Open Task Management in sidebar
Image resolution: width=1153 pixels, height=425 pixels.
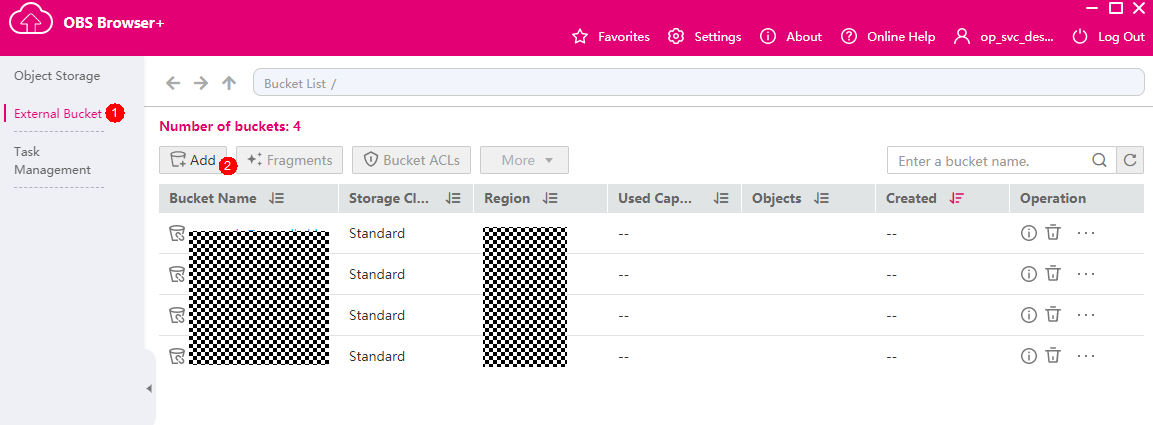click(52, 161)
